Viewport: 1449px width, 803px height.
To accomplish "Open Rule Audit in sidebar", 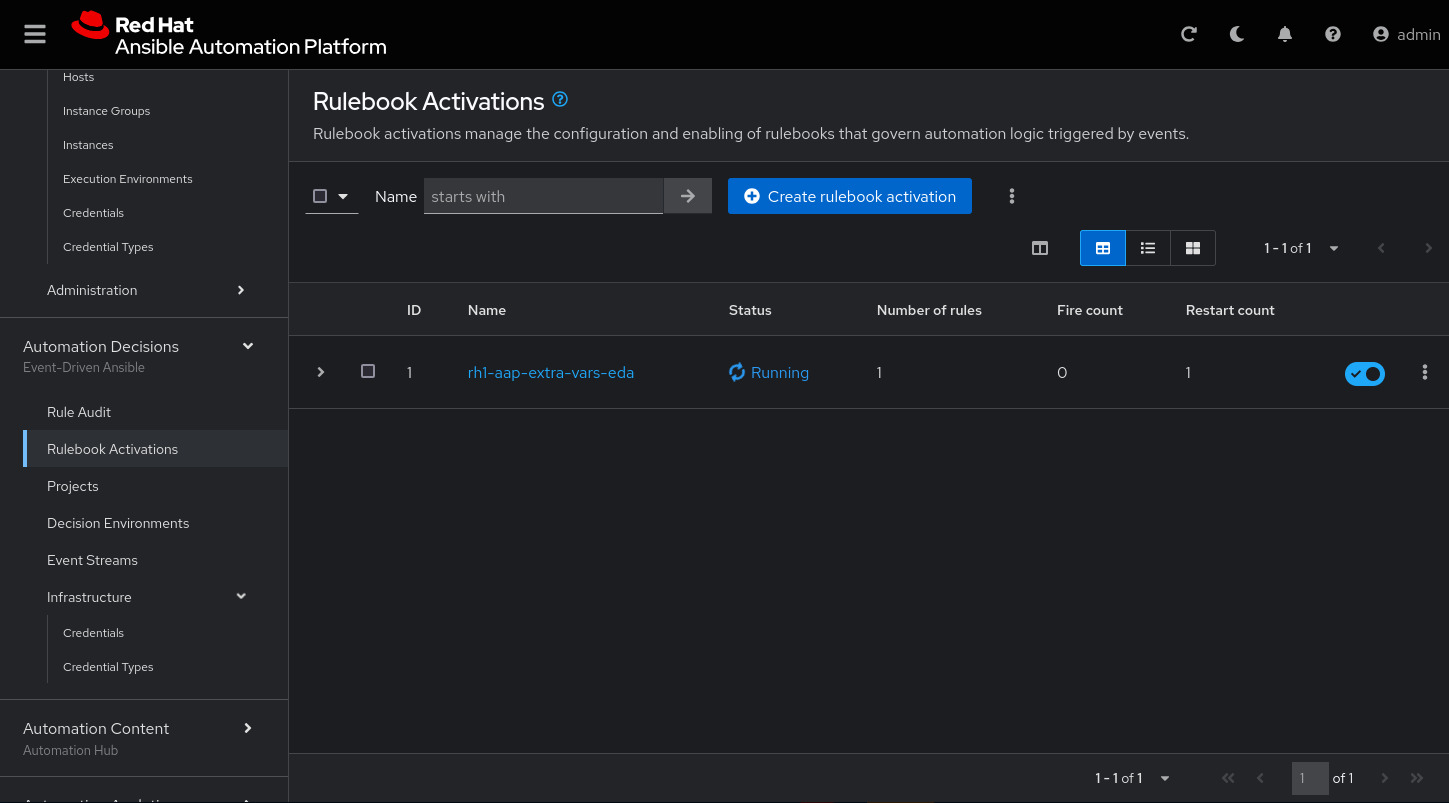I will [79, 412].
